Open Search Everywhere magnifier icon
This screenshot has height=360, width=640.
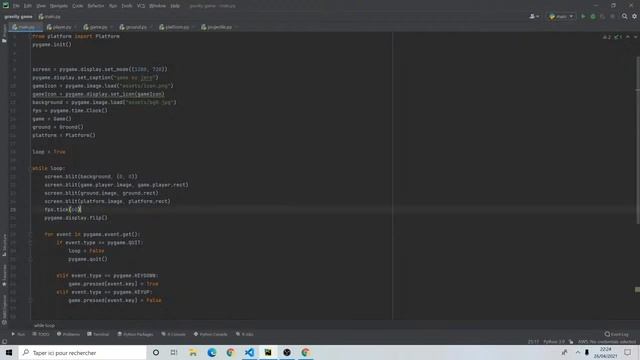[x=624, y=16]
